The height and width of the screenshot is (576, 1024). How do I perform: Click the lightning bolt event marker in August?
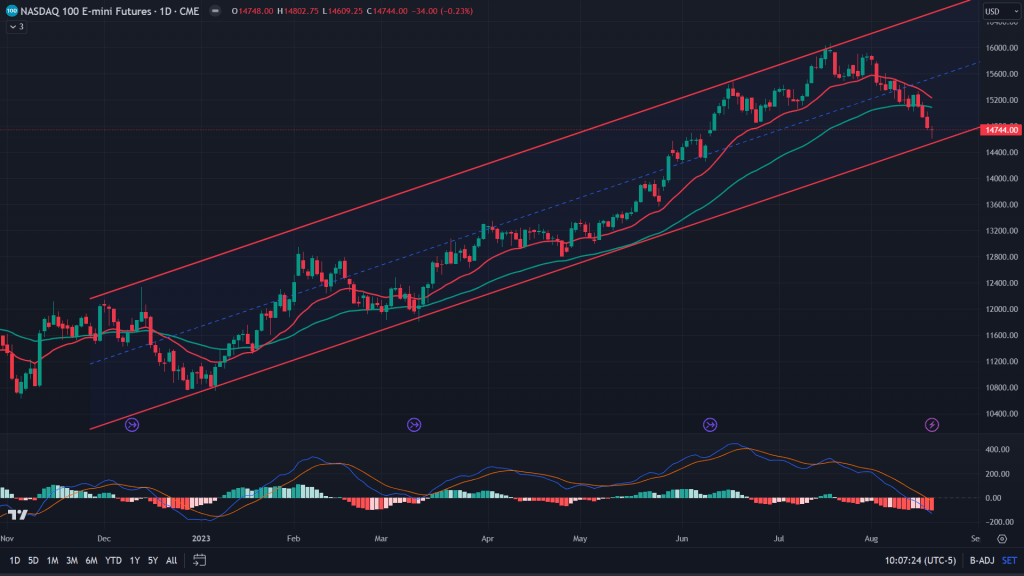point(932,425)
